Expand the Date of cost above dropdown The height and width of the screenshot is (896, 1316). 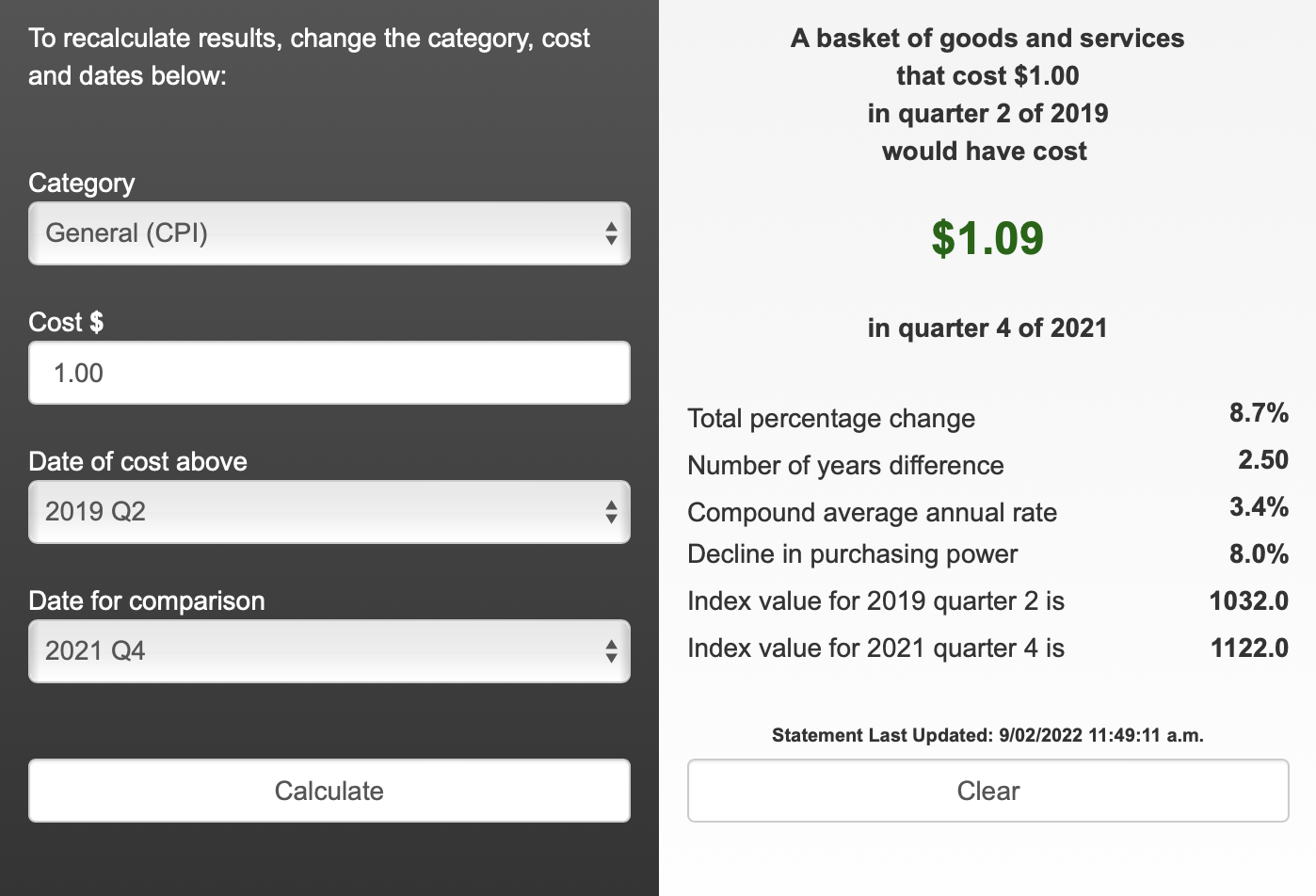(x=329, y=512)
